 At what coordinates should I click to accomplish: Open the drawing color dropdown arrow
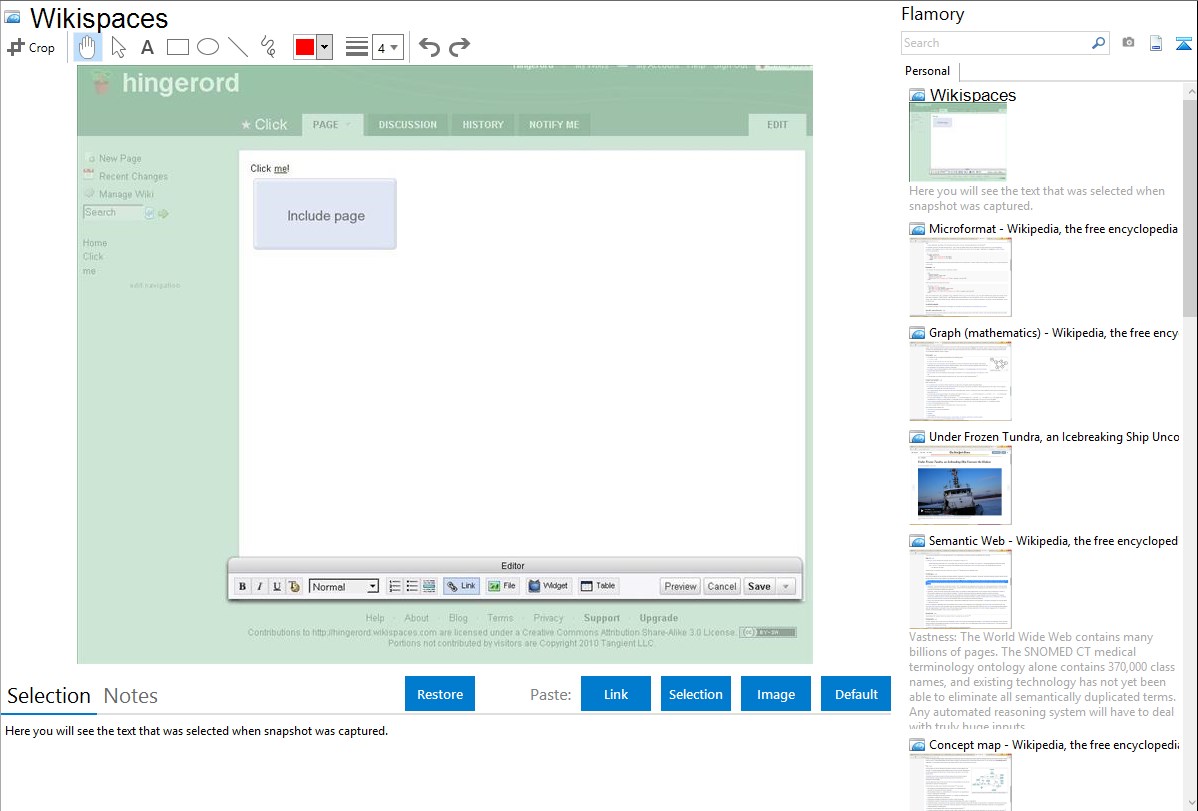[x=325, y=47]
